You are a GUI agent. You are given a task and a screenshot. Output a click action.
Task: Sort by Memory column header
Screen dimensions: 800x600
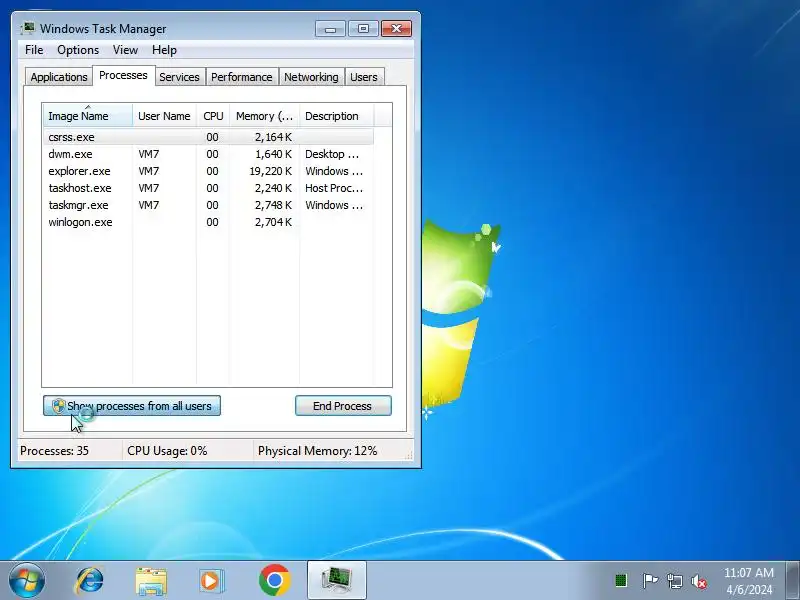264,116
